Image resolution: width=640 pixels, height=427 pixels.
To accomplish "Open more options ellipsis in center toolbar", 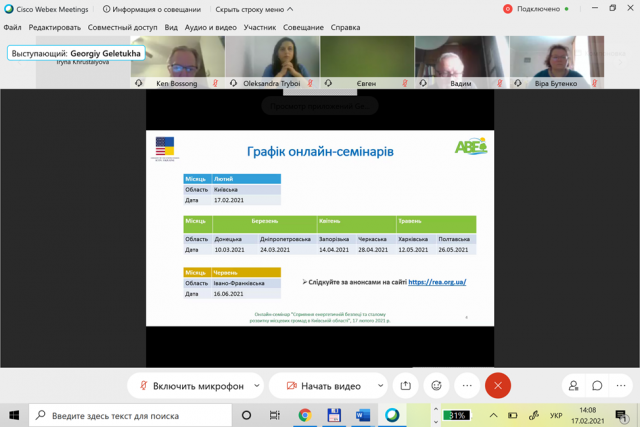I will point(467,385).
